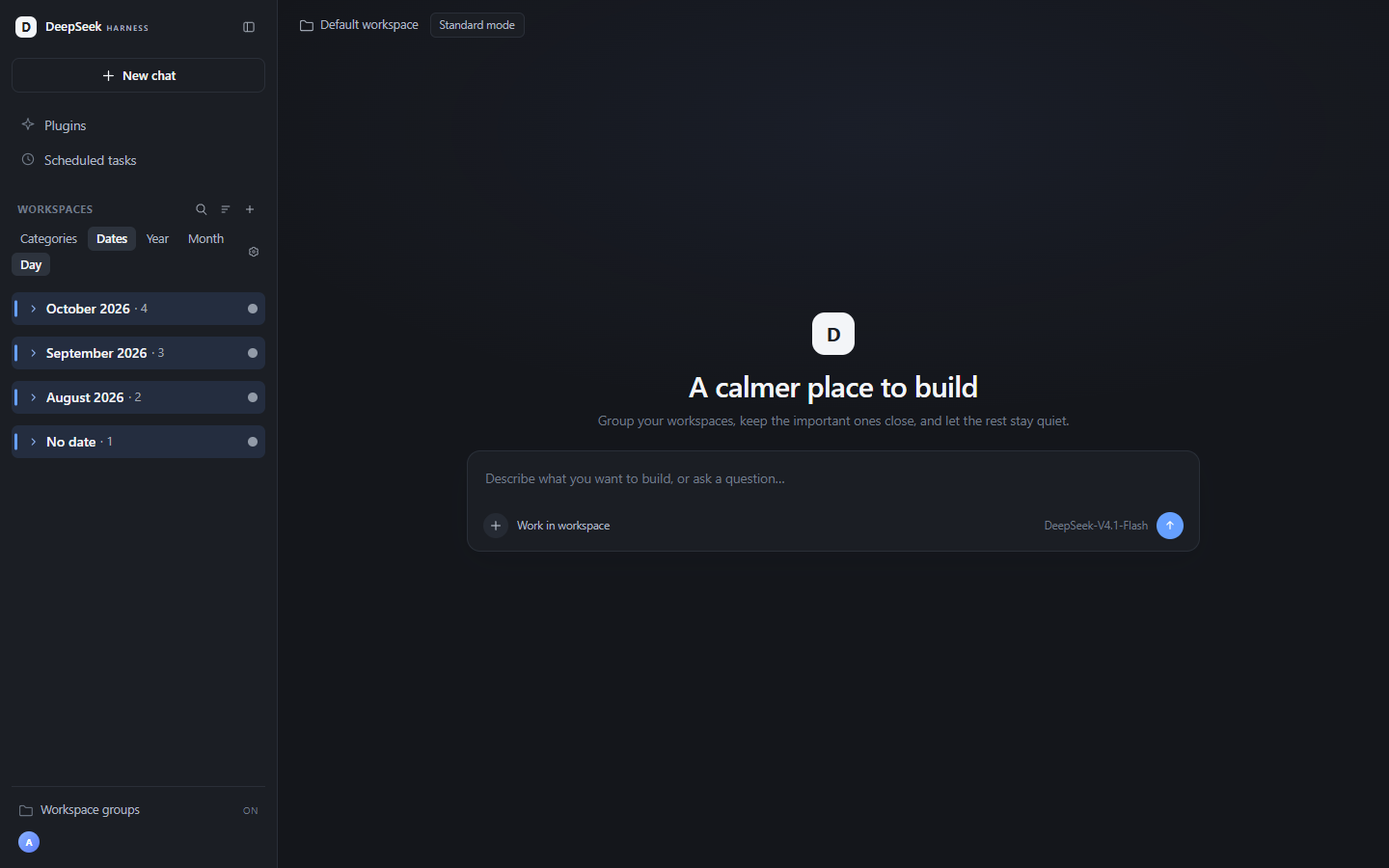1389x868 pixels.
Task: Select Work in workspace option
Action: (x=563, y=526)
